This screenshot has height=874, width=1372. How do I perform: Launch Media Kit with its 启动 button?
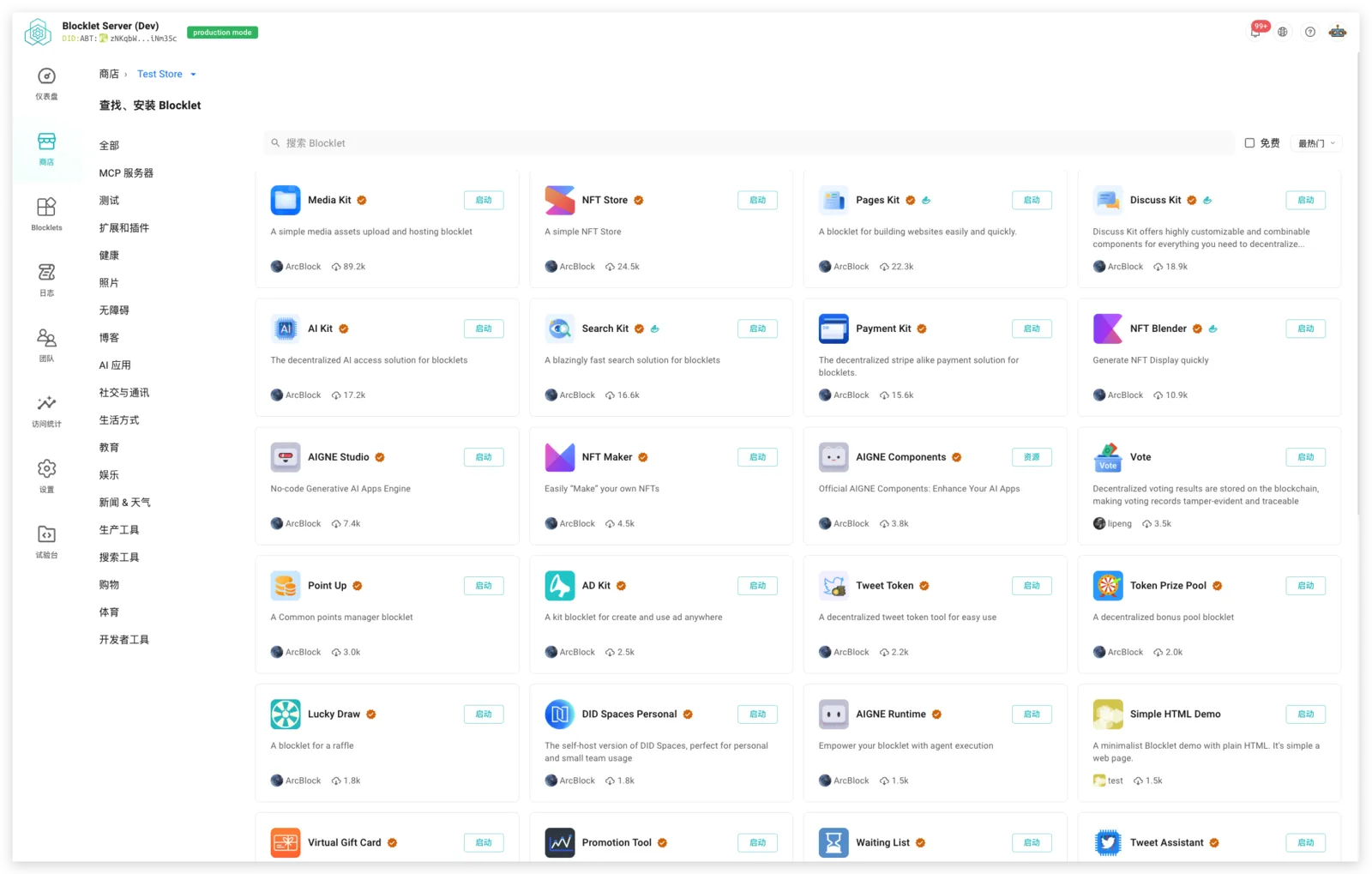coord(484,200)
